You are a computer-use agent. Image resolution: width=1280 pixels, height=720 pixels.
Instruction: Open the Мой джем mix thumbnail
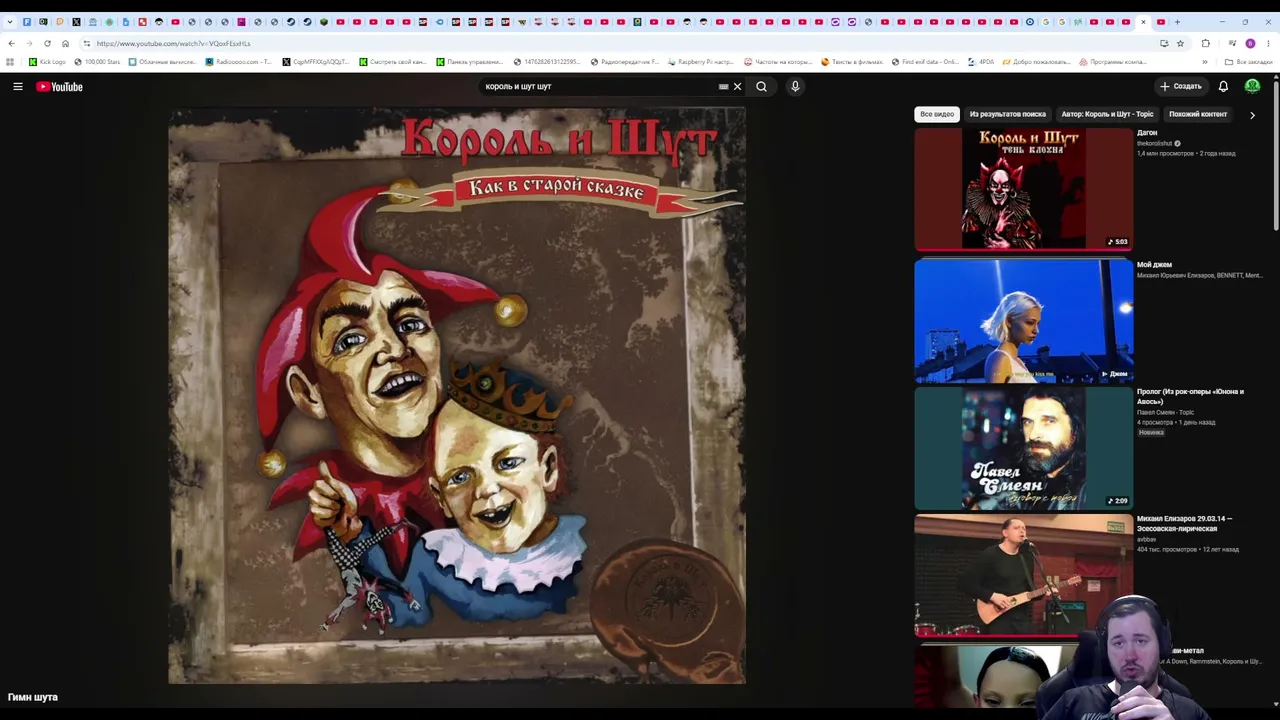[x=1024, y=320]
